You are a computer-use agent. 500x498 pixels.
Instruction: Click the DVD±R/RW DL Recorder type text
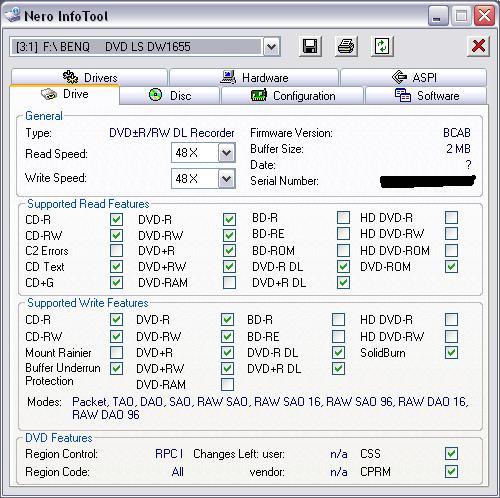click(x=172, y=133)
